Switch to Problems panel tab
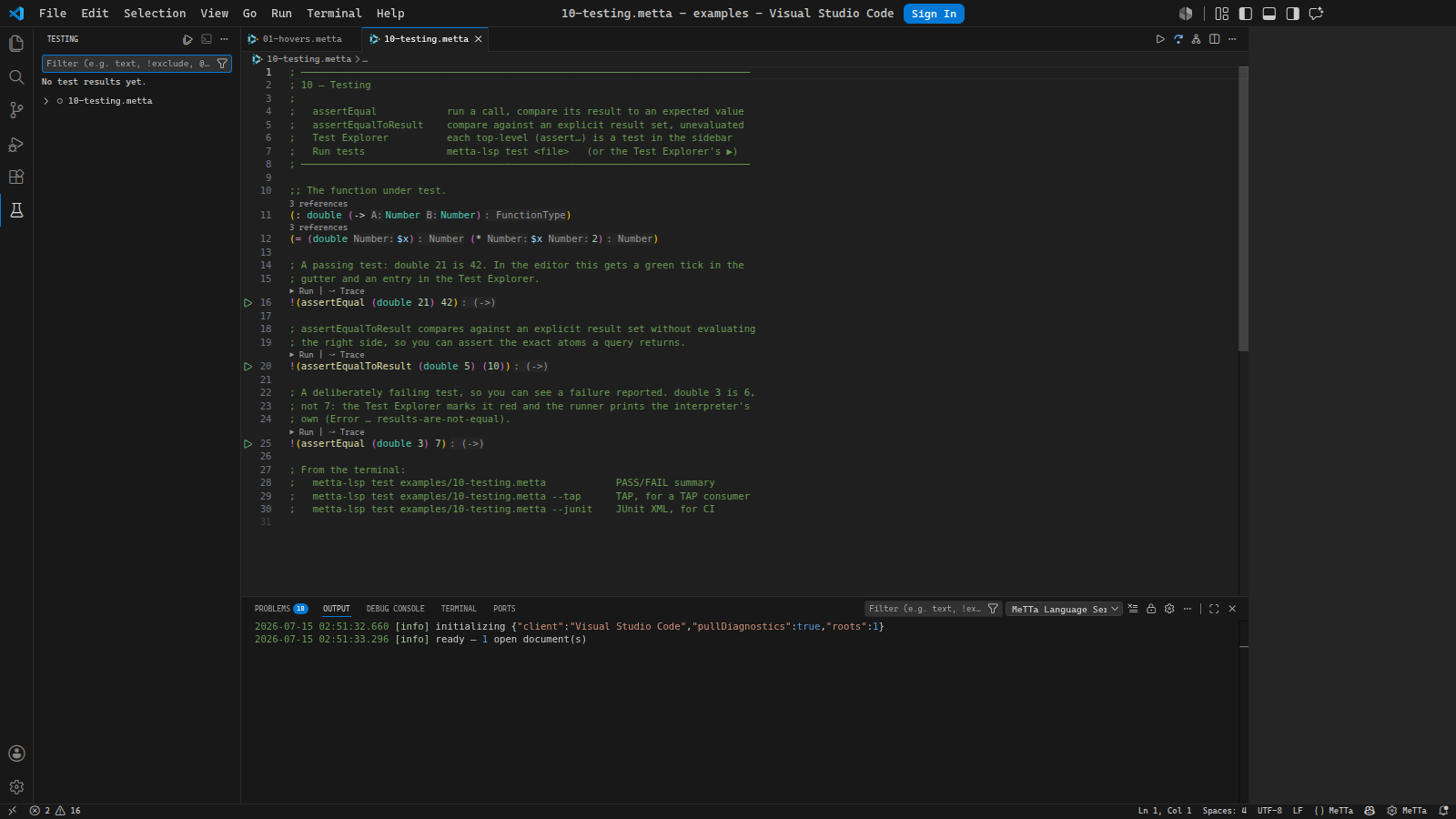This screenshot has width=1456, height=819. [x=280, y=609]
